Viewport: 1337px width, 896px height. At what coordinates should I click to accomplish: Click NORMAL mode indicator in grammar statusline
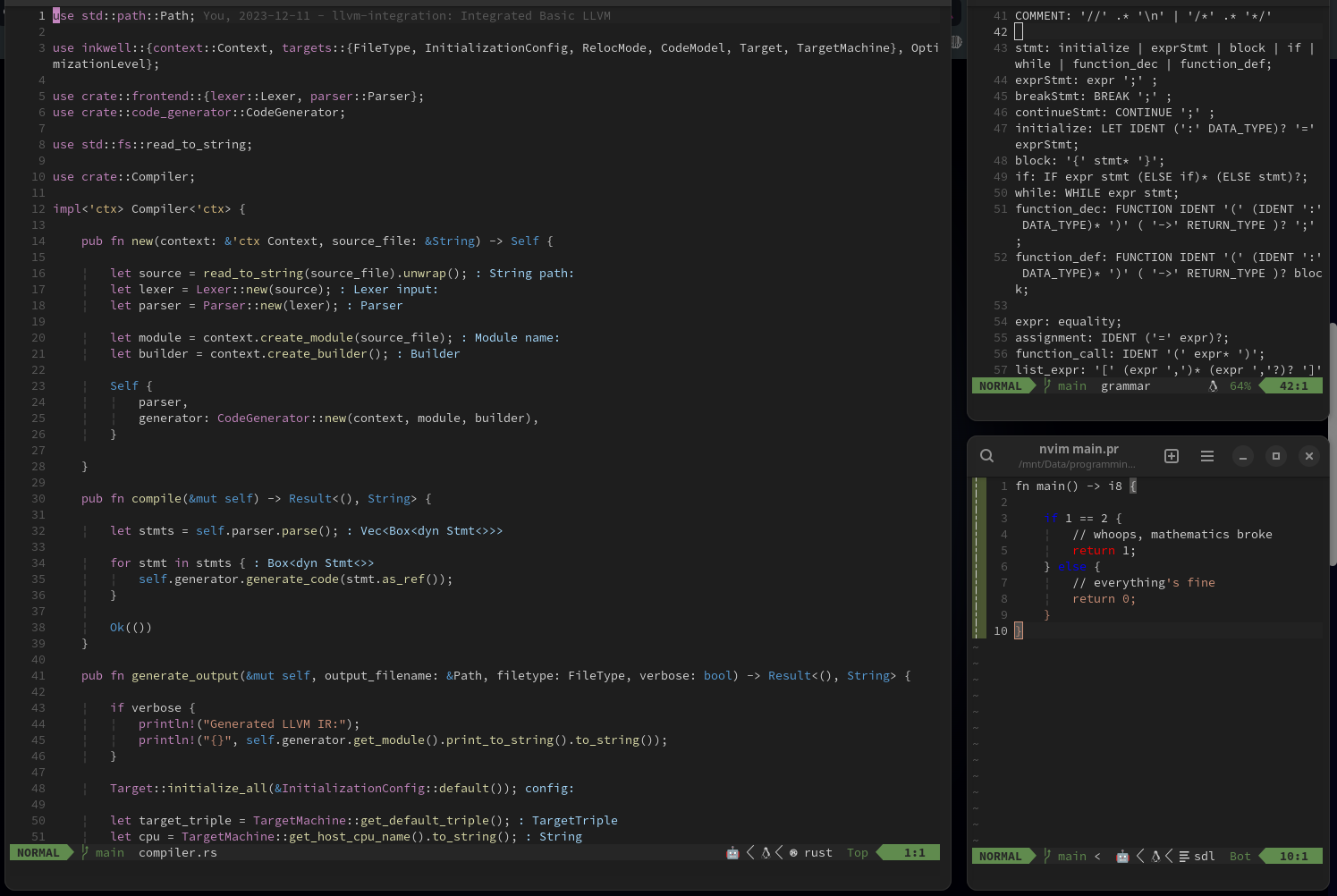click(x=1000, y=386)
